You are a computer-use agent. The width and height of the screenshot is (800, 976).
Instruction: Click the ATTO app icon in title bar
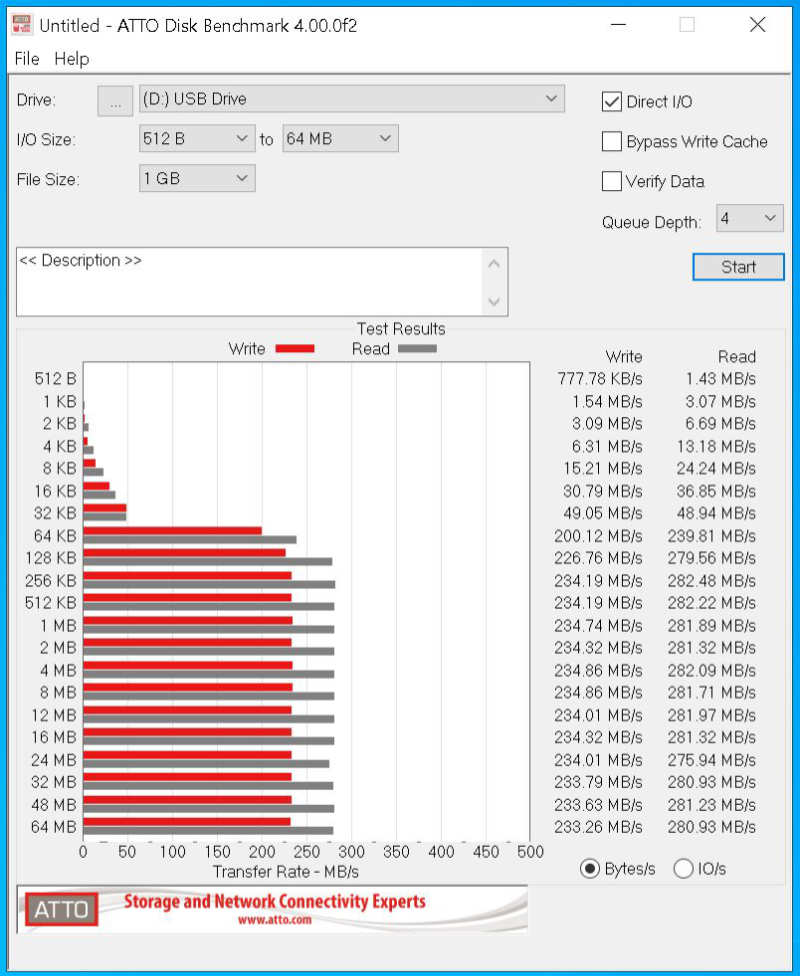(x=22, y=24)
